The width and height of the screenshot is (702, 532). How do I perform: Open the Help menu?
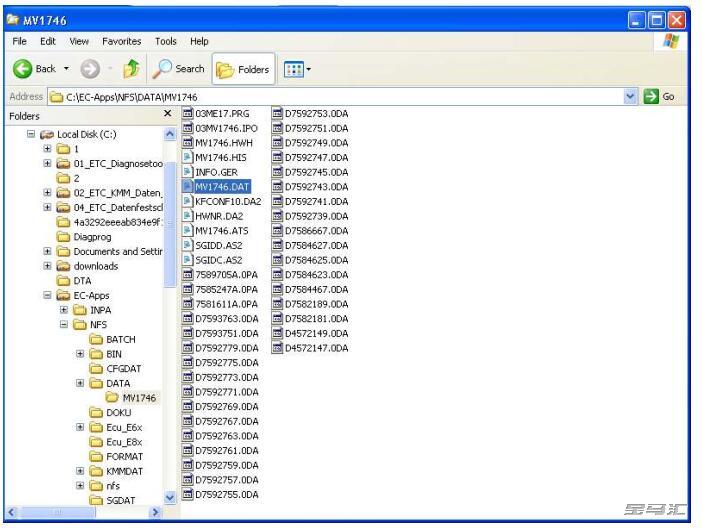(x=199, y=41)
